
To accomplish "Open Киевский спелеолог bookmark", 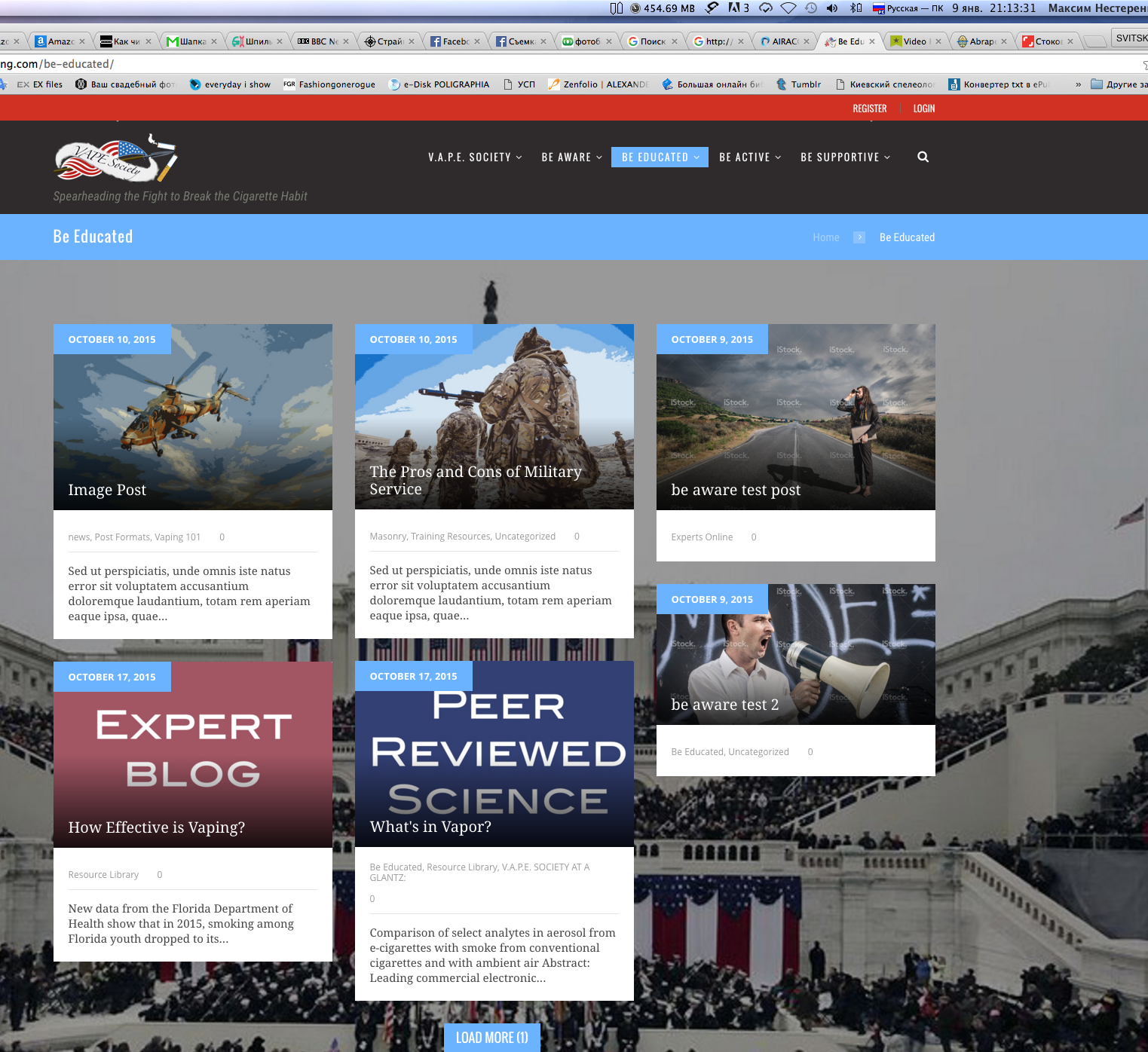I will [885, 84].
